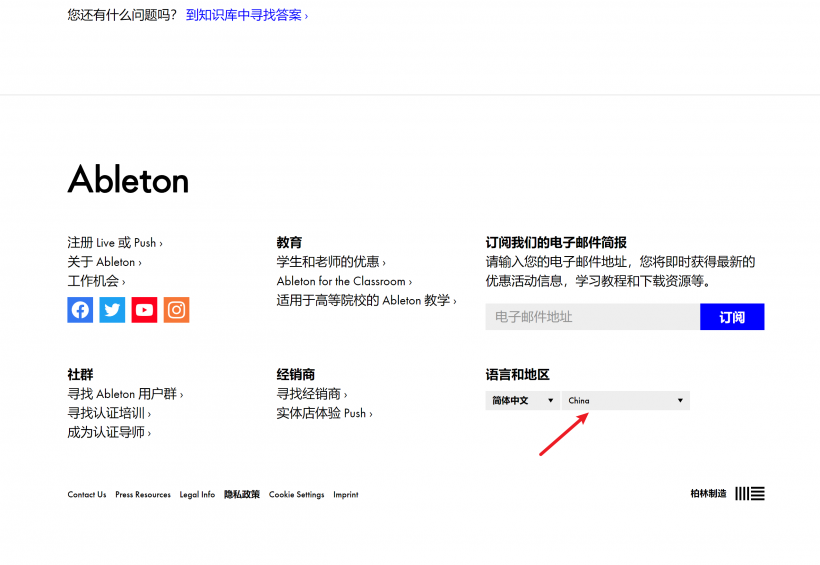Screen dimensions: 820x565
Task: Open 学生和老师的优惠 link
Action: (331, 262)
